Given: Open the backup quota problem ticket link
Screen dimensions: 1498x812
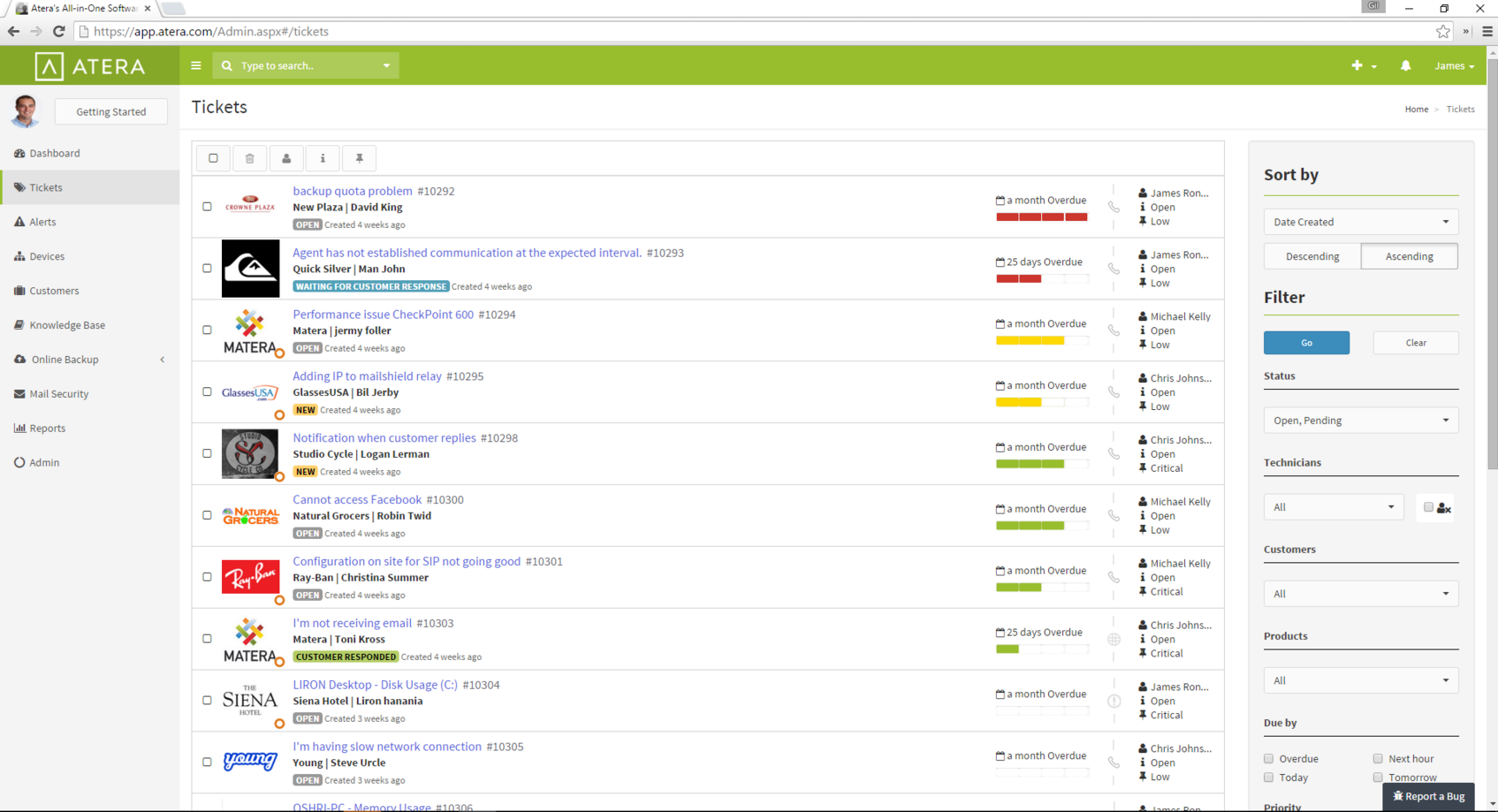Looking at the screenshot, I should coord(353,191).
